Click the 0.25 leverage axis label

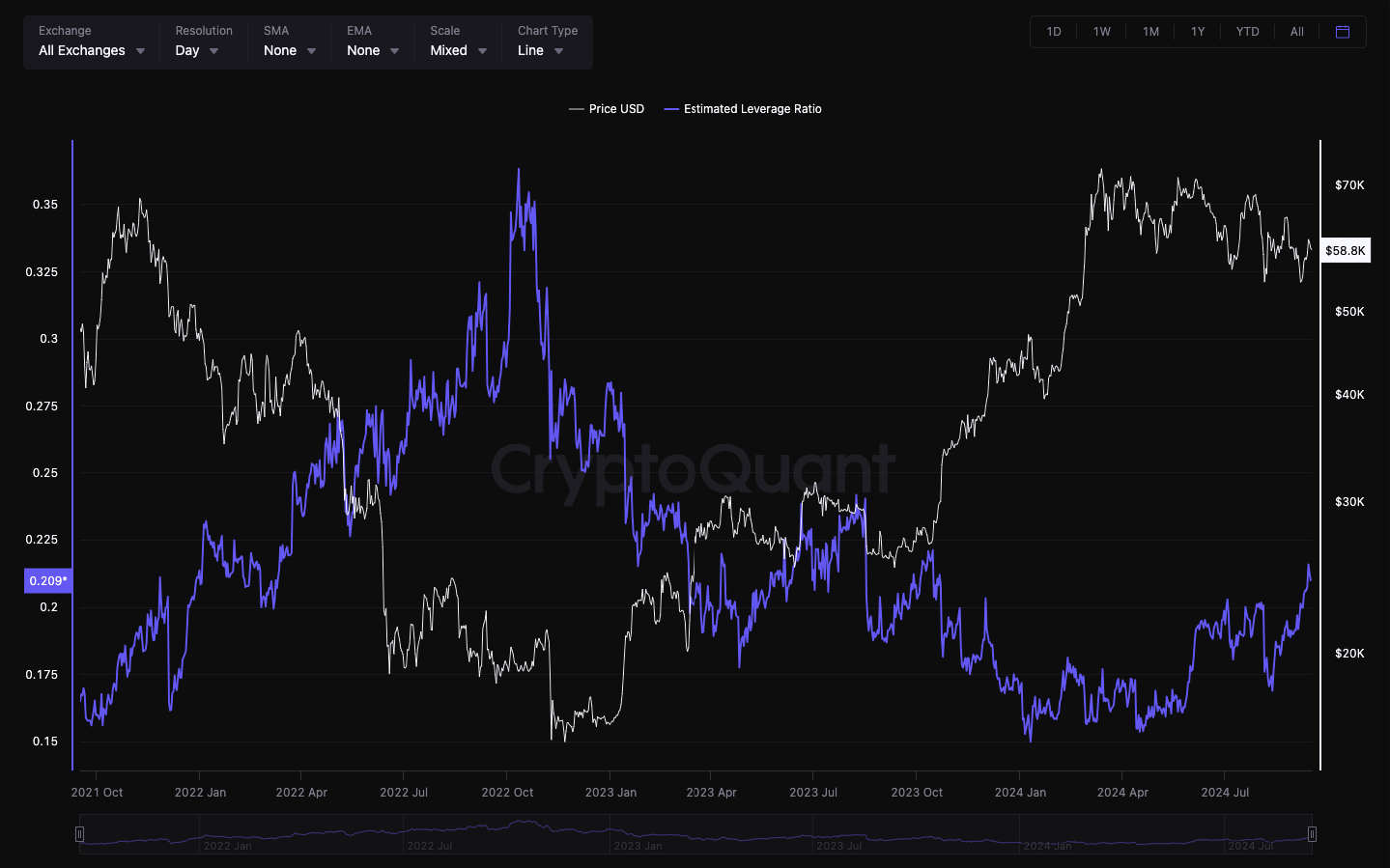tap(45, 473)
